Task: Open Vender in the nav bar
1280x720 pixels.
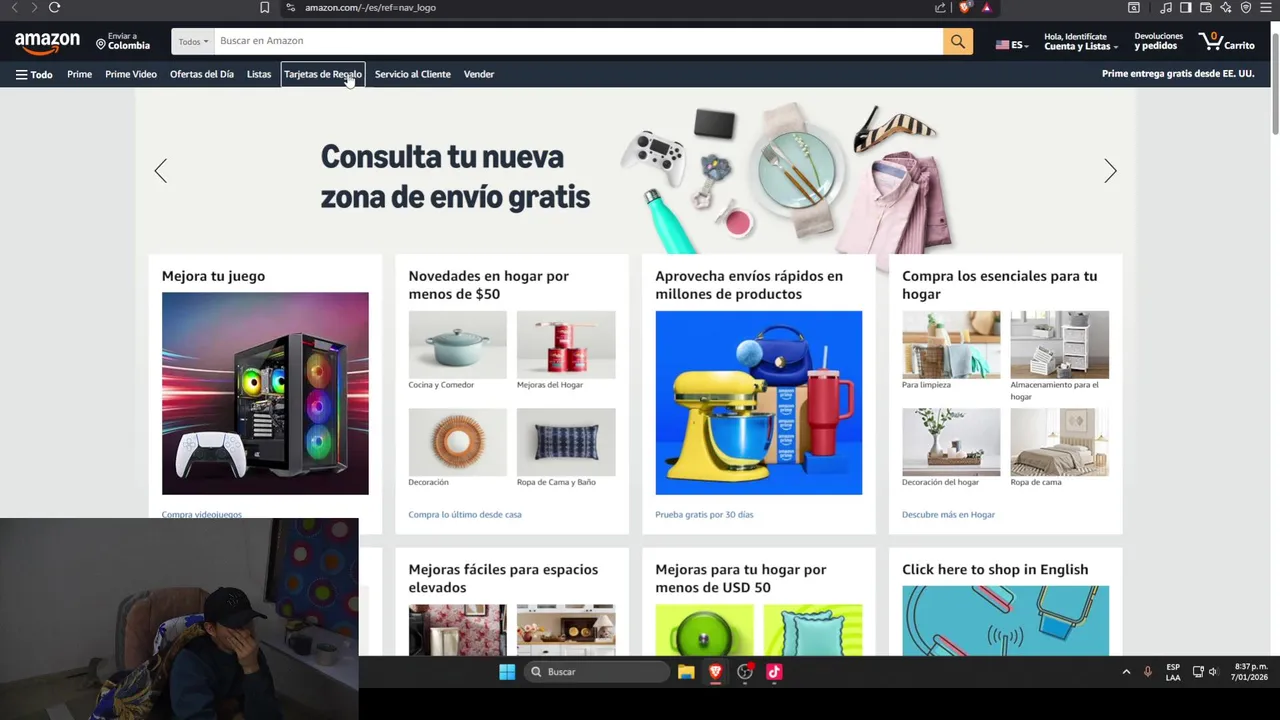Action: (479, 74)
